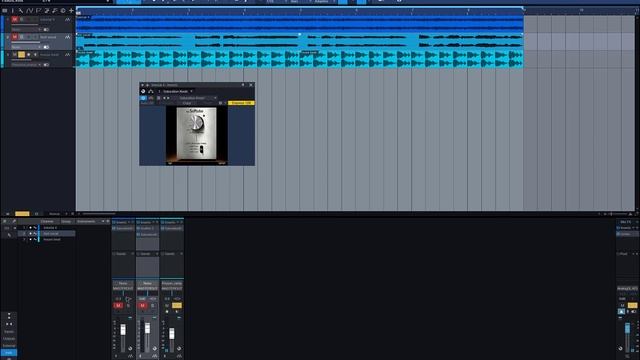640x360 pixels.
Task: Solo track 2 in the arrangement
Action: [x=22, y=37]
